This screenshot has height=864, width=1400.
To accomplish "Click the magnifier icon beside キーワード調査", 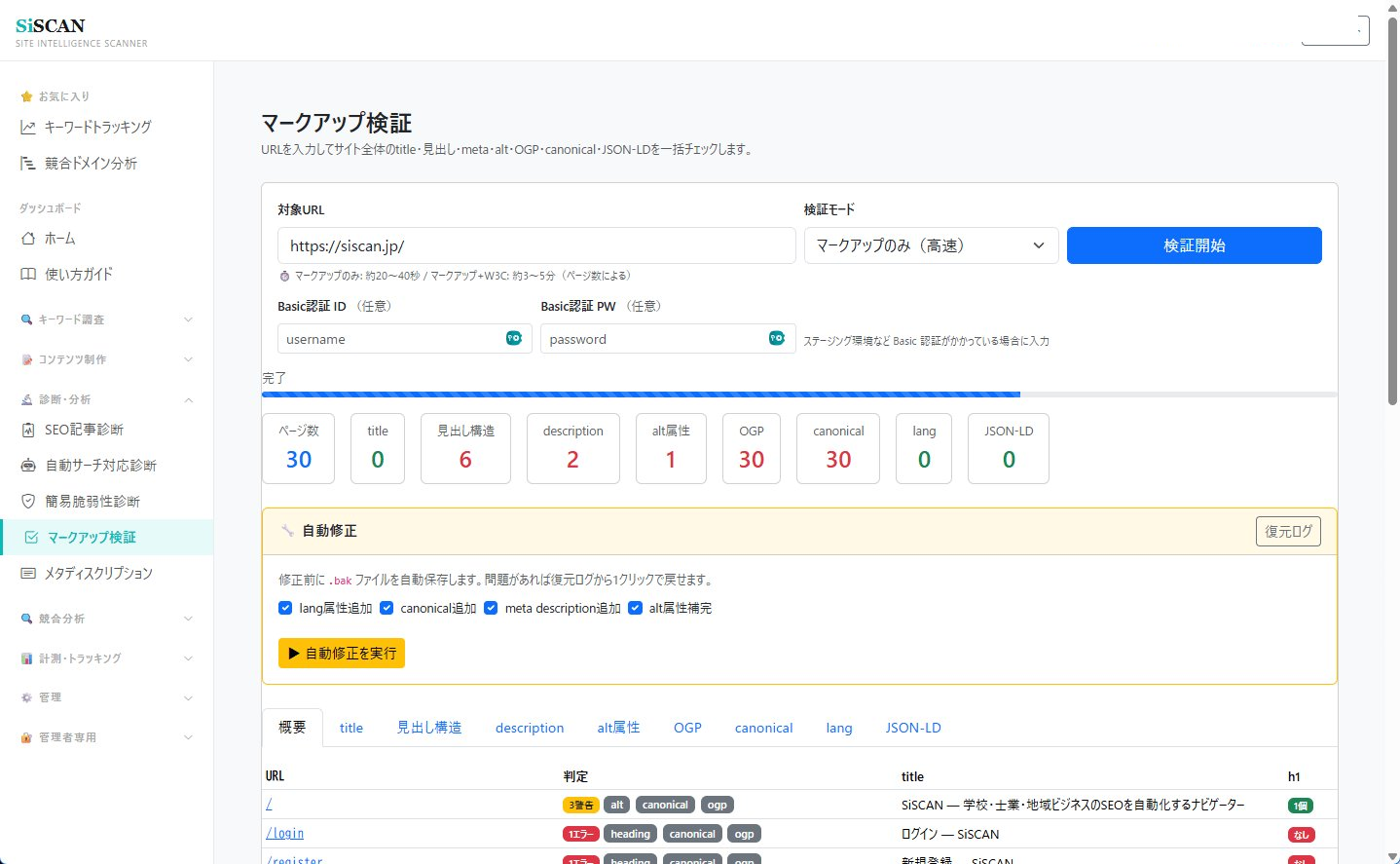I will [26, 319].
